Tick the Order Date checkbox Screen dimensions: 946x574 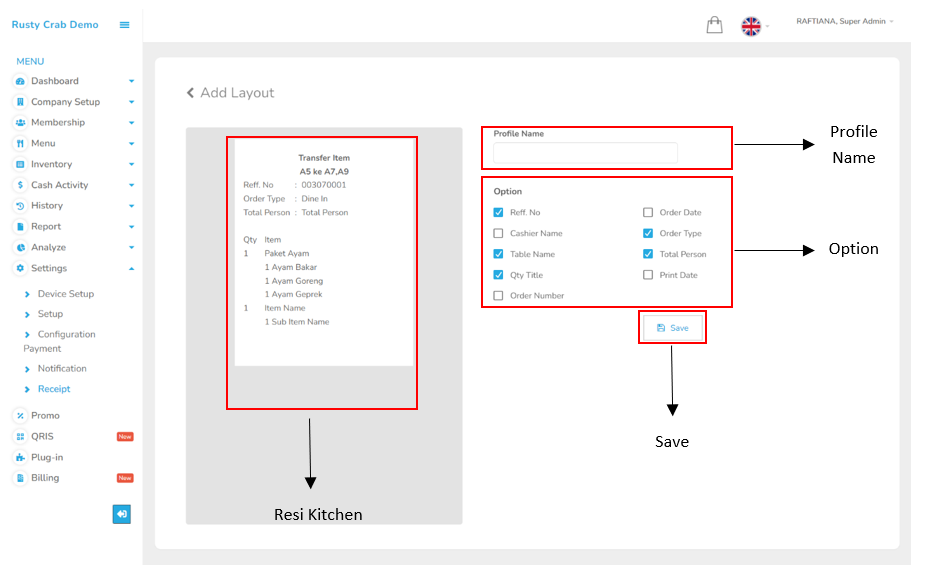click(648, 213)
